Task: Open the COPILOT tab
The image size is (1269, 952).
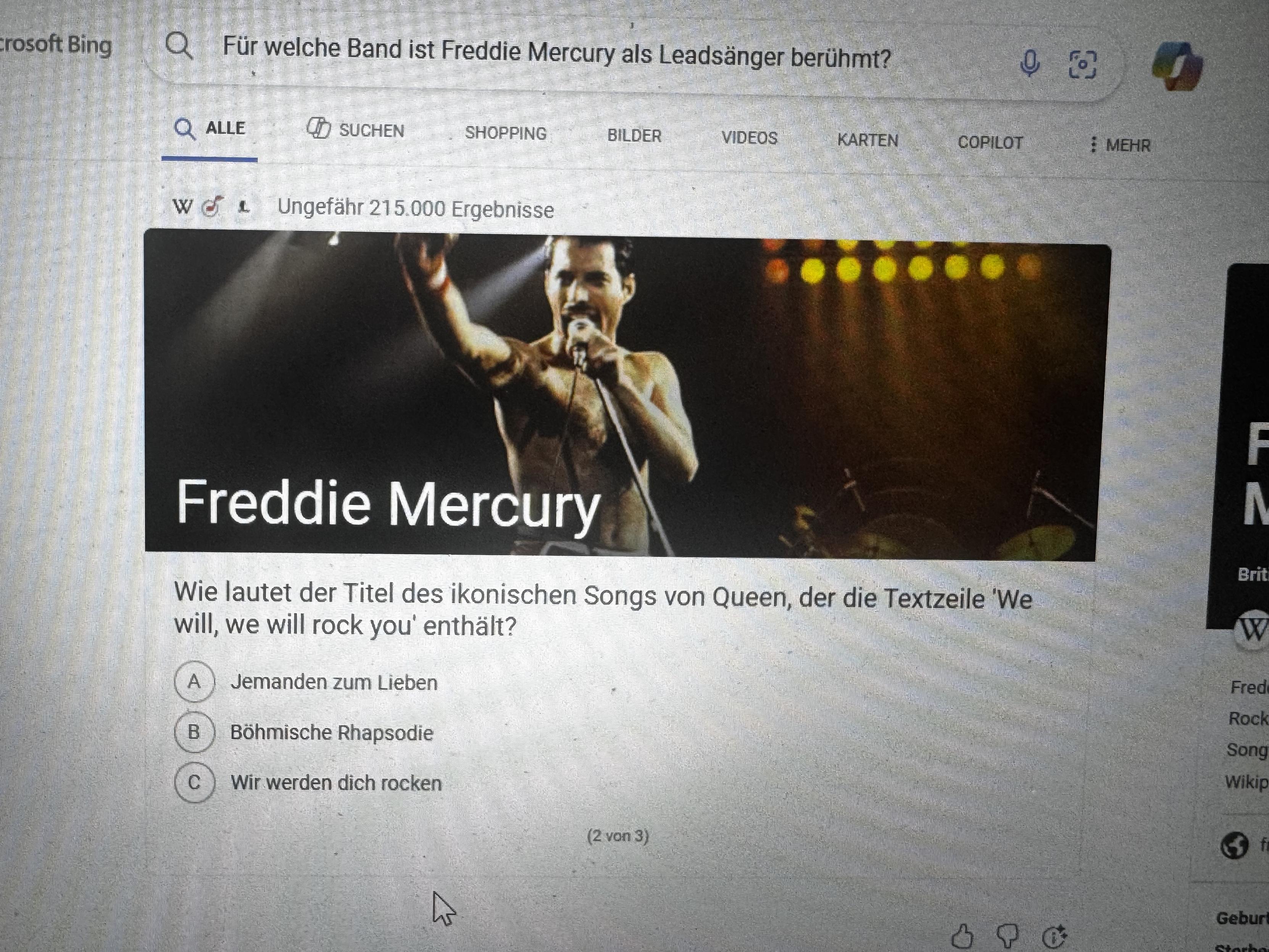Action: (x=990, y=142)
